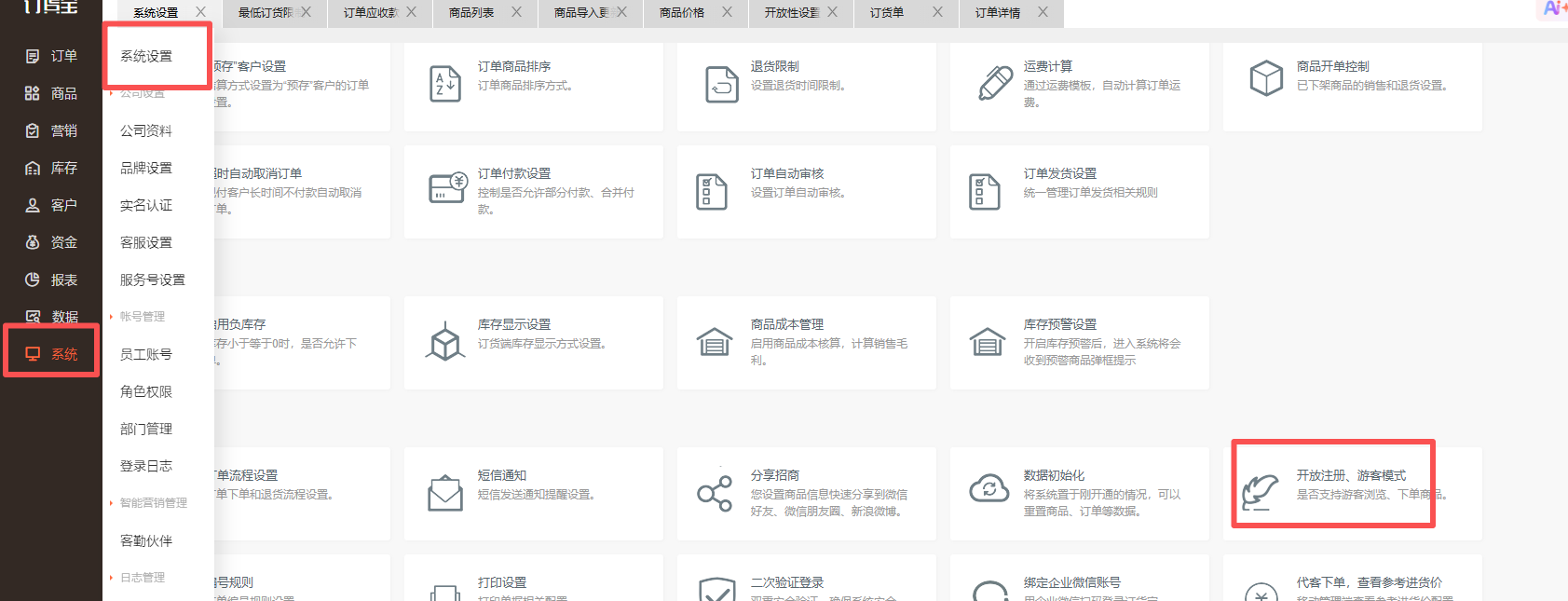Viewport: 1568px width, 601px height.
Task: Select 客服设置 in the submenu
Action: pos(146,242)
